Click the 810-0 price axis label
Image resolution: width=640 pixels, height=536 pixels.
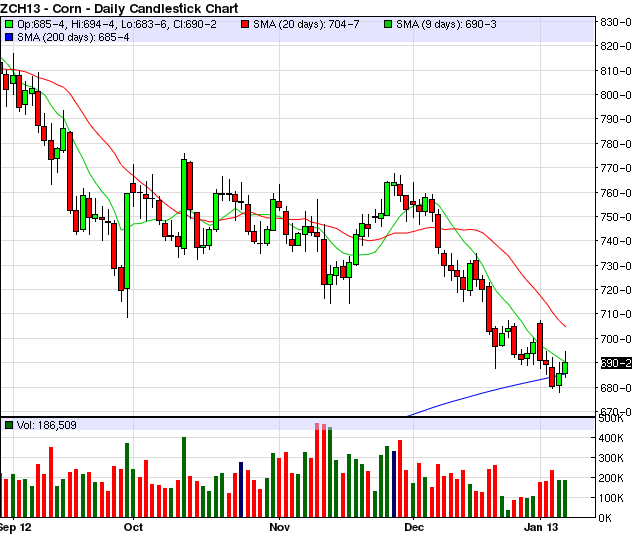click(x=616, y=71)
